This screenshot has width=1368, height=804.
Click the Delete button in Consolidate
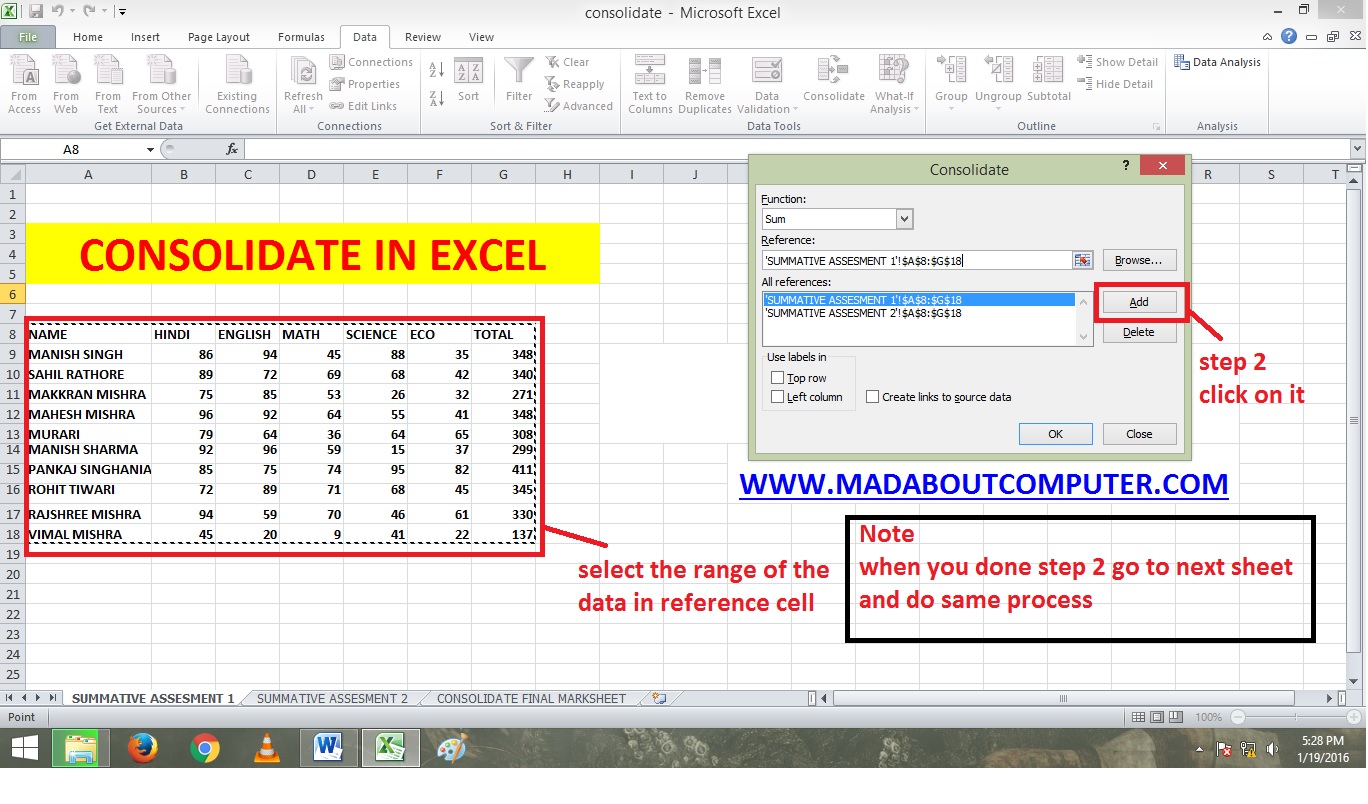pyautogui.click(x=1139, y=332)
